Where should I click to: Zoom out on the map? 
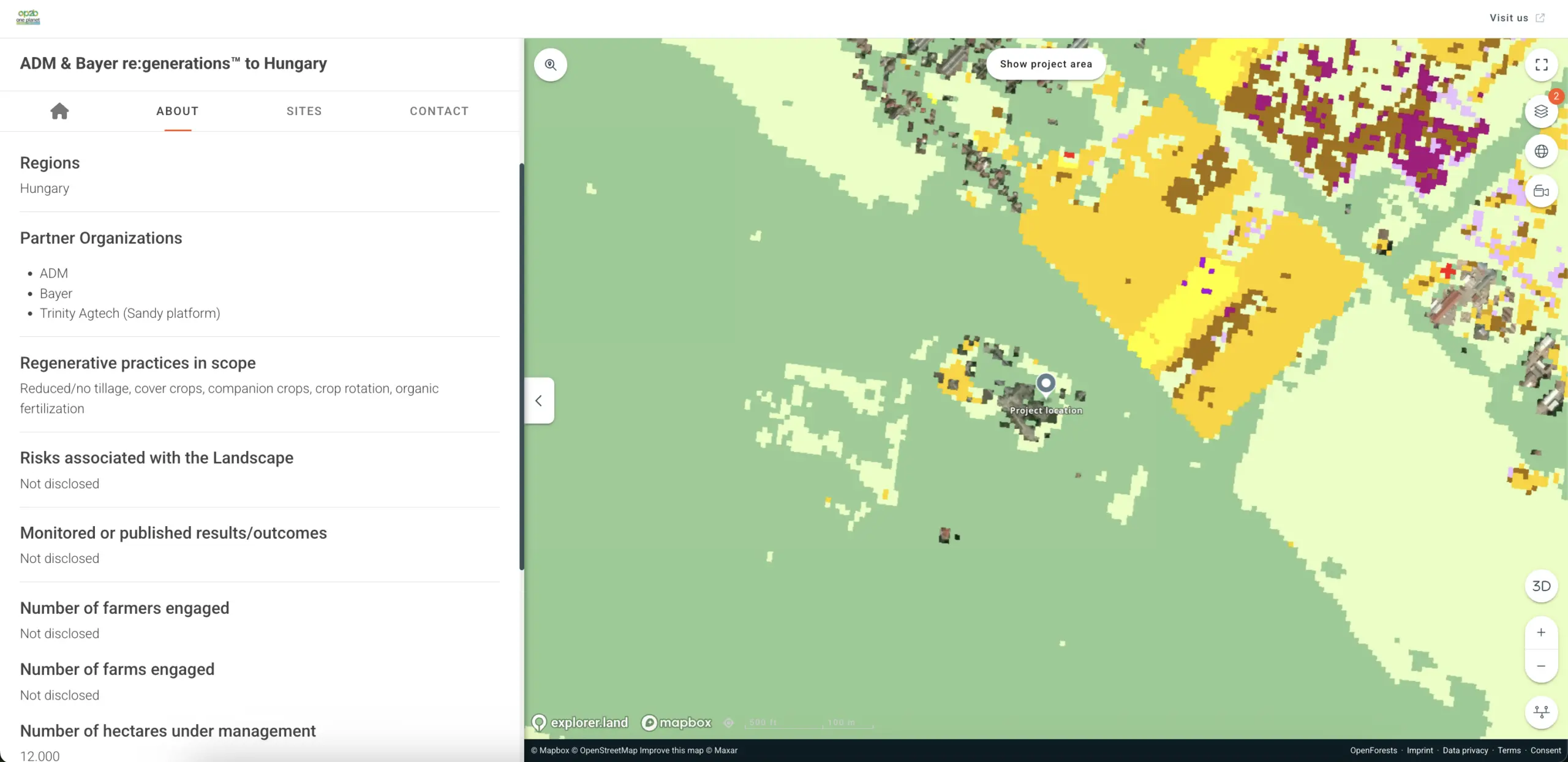[1541, 666]
